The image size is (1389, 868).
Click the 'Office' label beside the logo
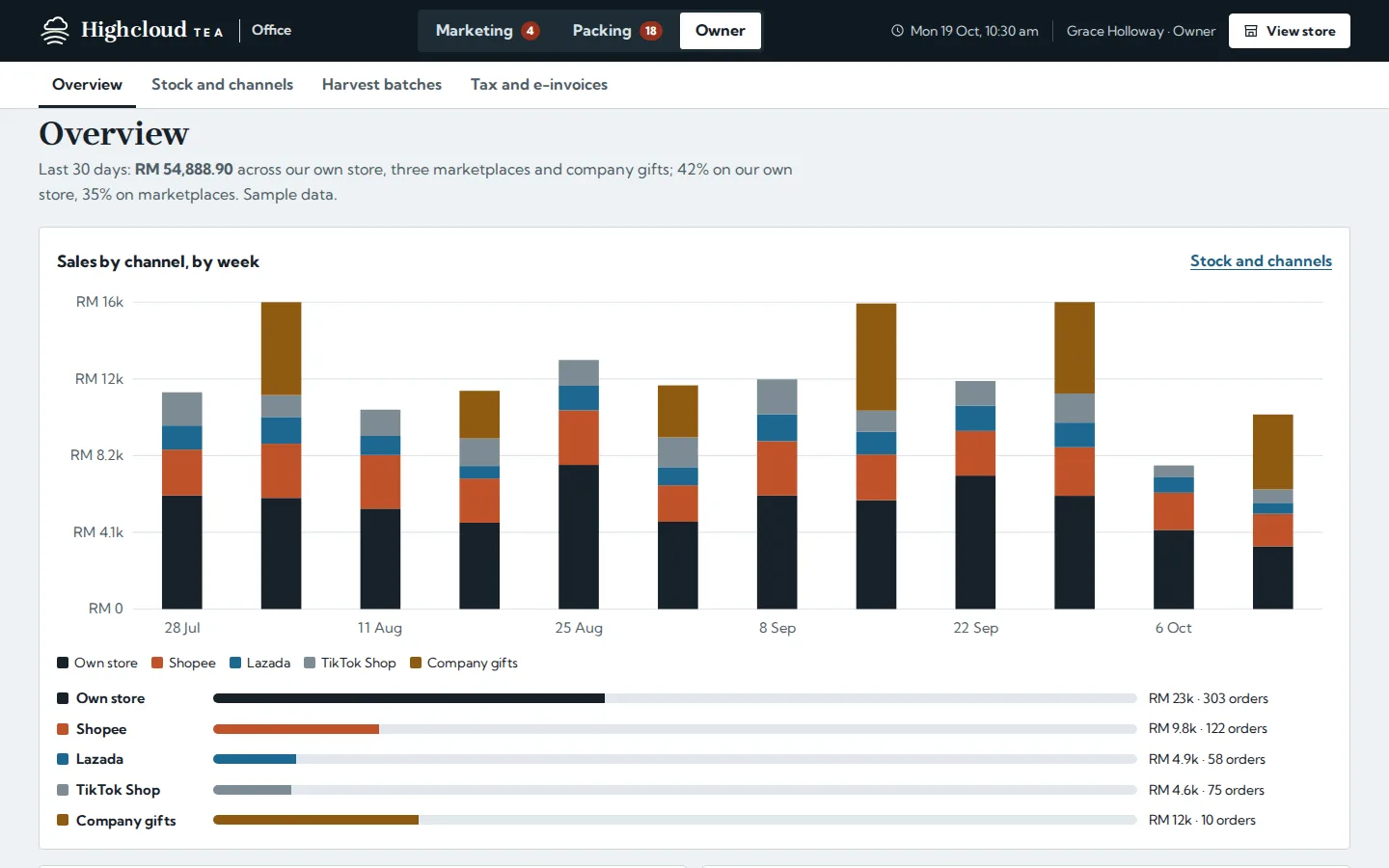271,30
